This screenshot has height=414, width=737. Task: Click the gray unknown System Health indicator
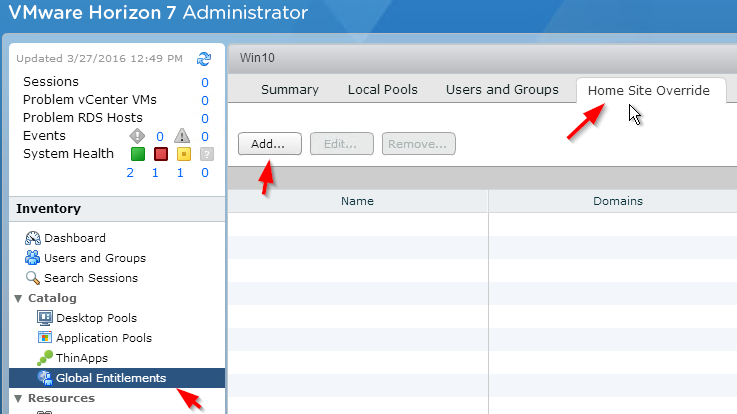207,154
